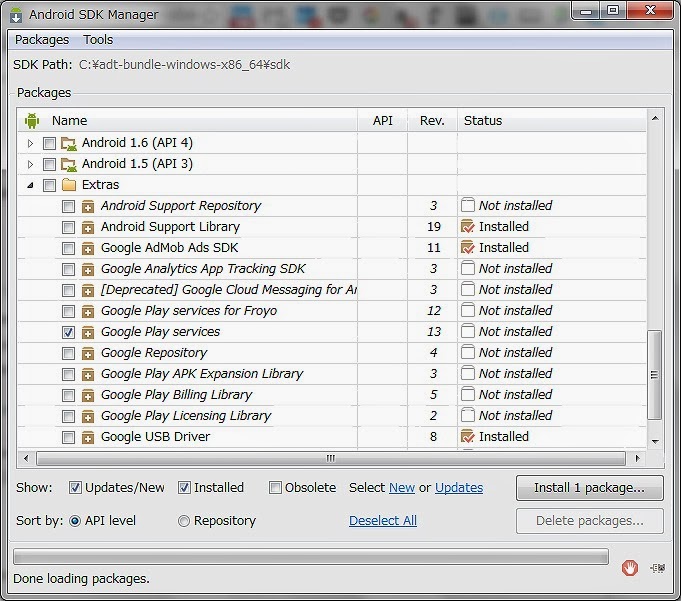Check the Google USB Driver checkbox
681x601 pixels.
click(68, 437)
